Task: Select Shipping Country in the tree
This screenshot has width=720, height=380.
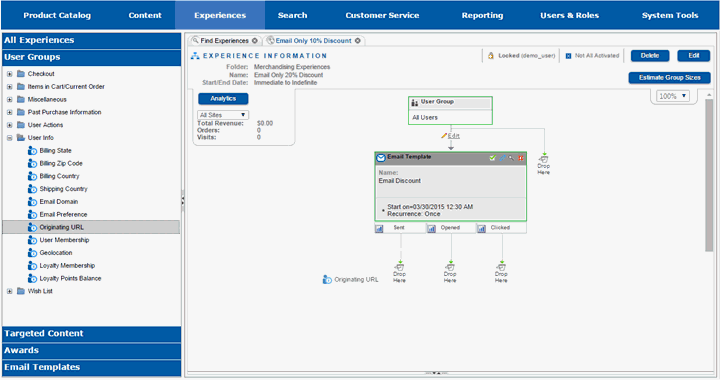Action: (63, 189)
